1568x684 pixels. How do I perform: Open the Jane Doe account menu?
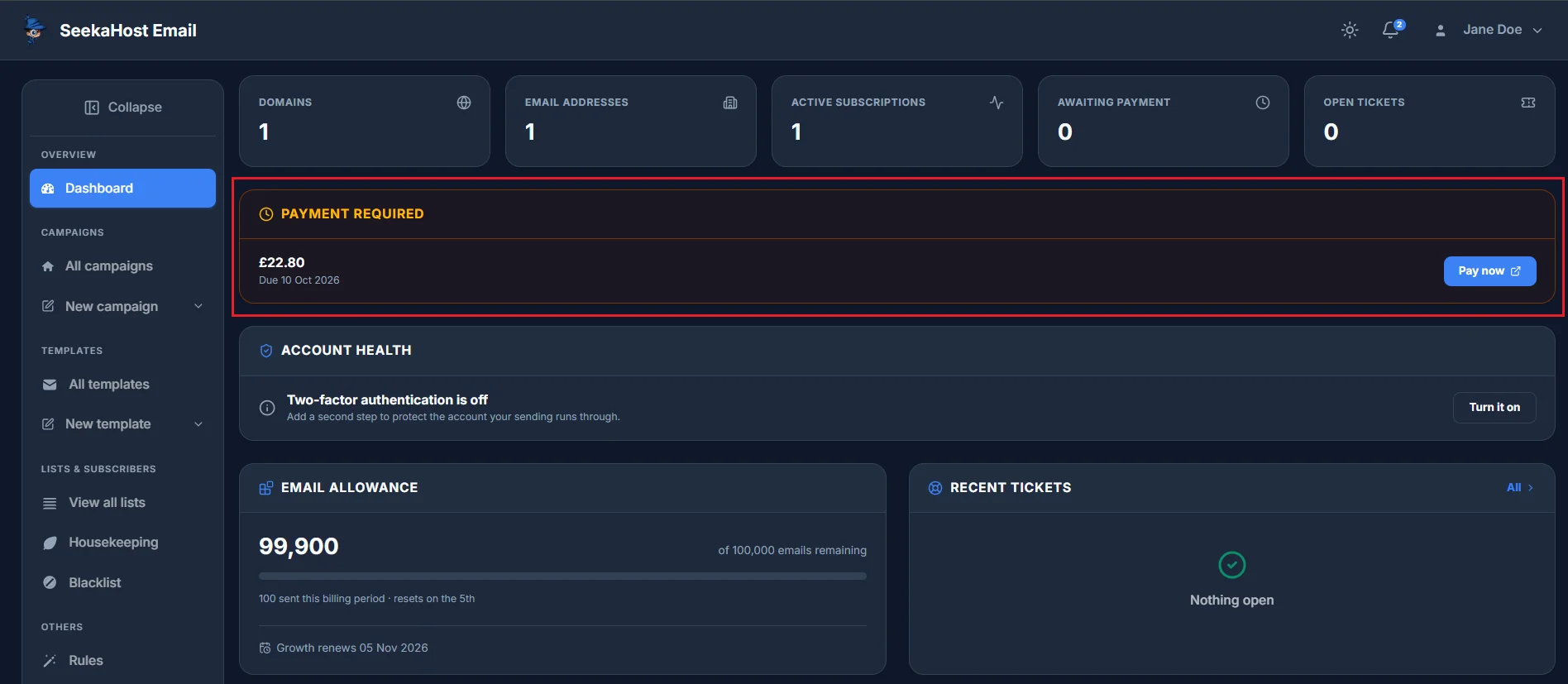(1489, 30)
